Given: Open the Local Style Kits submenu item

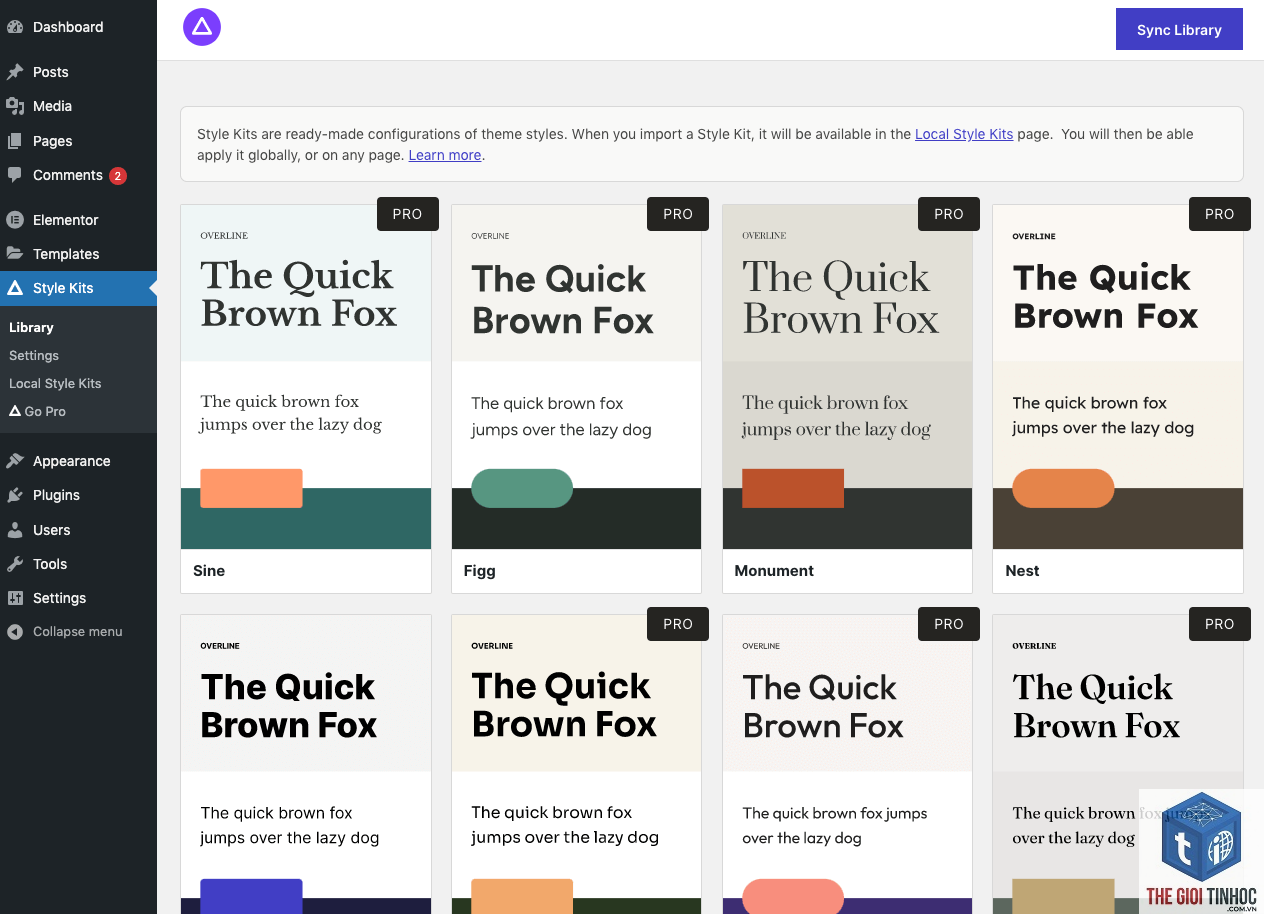Looking at the screenshot, I should click(x=55, y=383).
